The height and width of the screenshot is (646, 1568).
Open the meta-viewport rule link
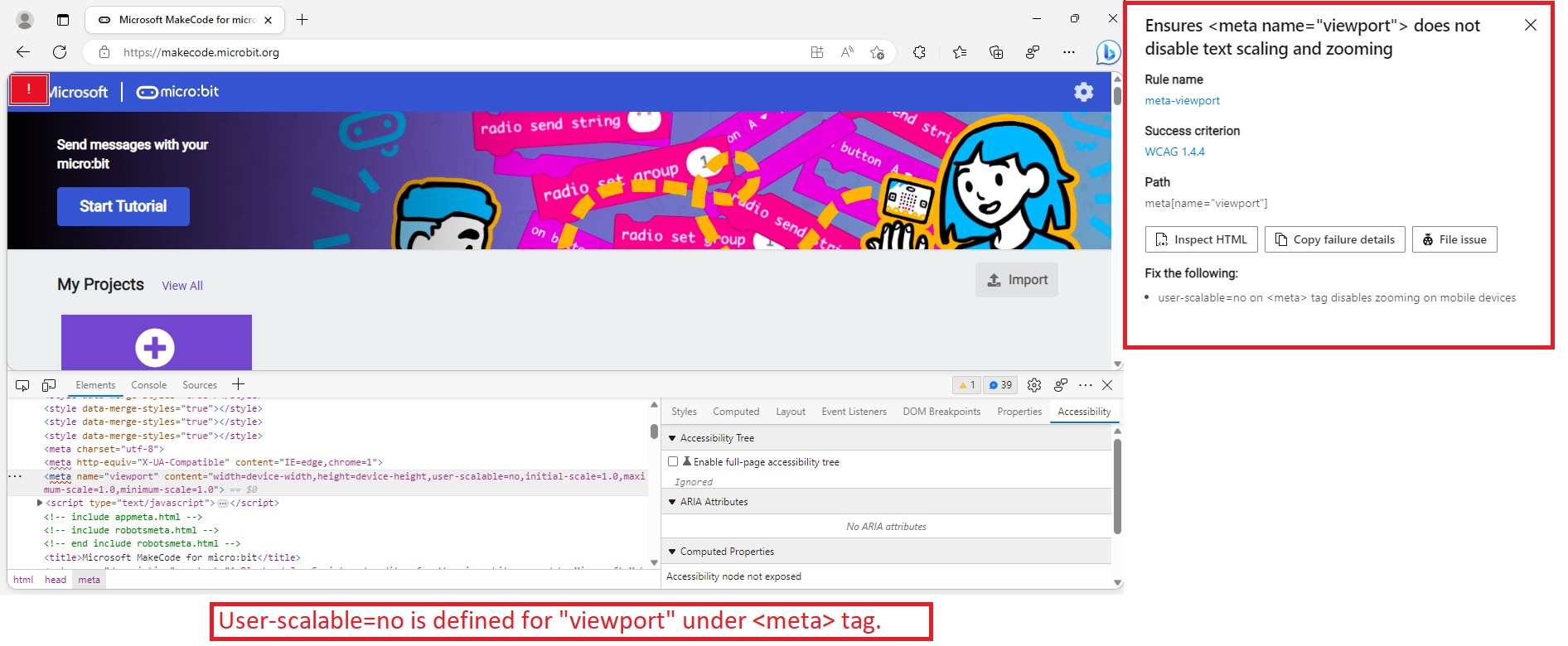(x=1182, y=101)
